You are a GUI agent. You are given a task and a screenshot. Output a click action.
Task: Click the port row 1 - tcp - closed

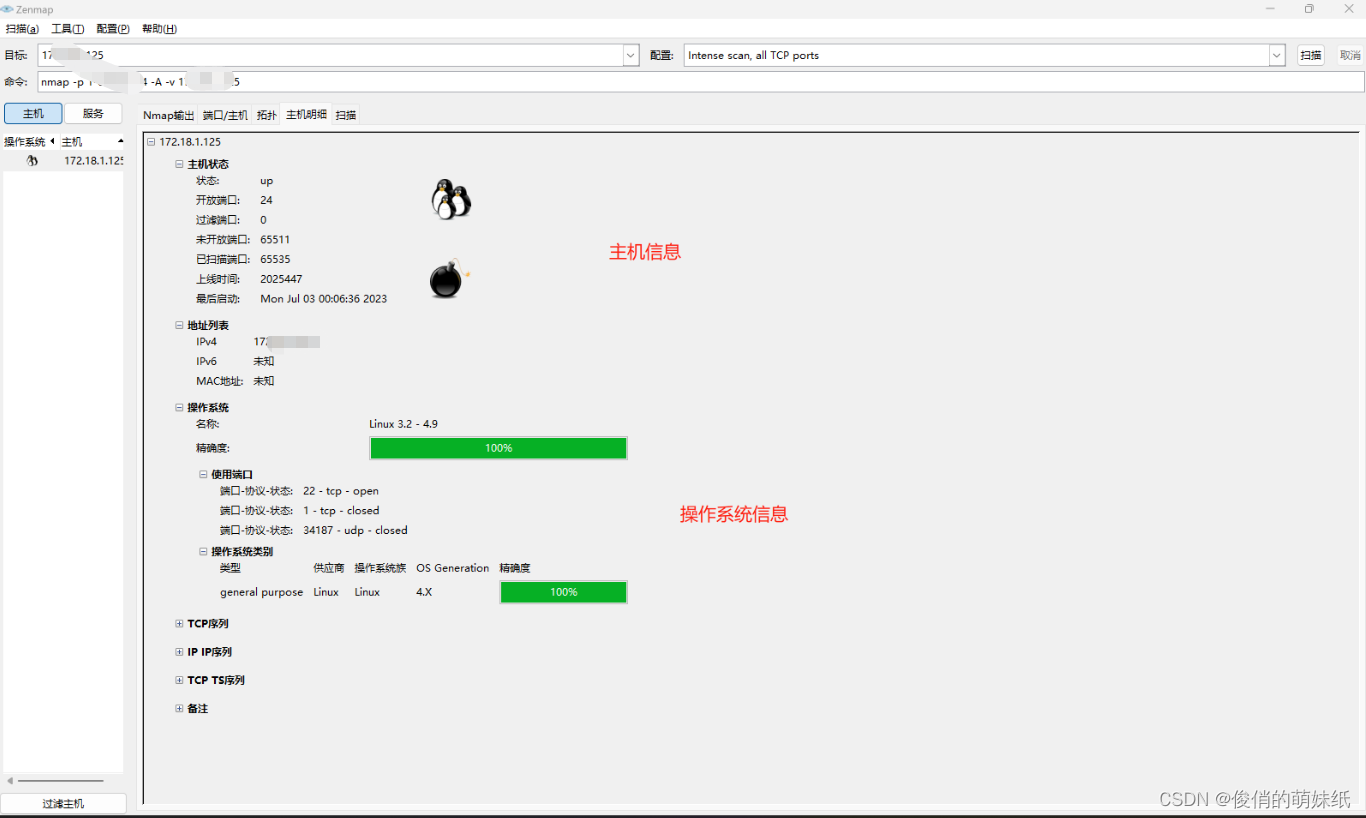[341, 511]
